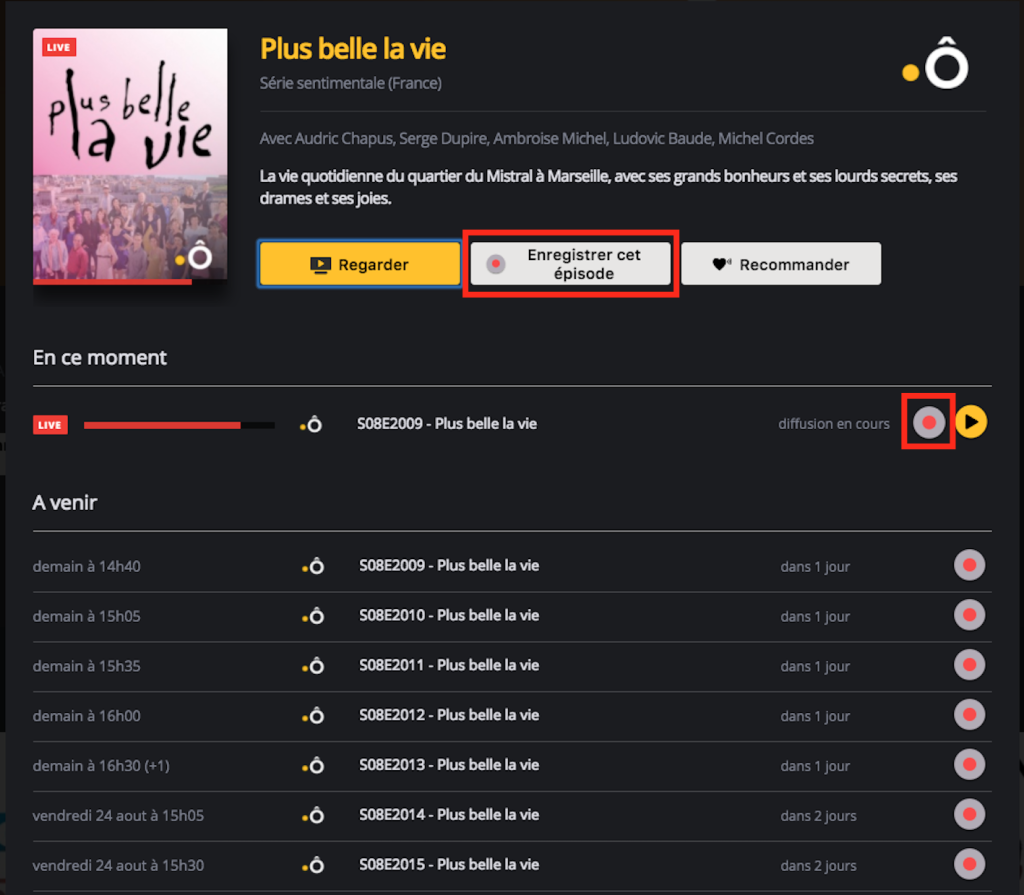Click the France Ô logo in the S08E2011 row
Screen dimensions: 1024x895
[313, 666]
